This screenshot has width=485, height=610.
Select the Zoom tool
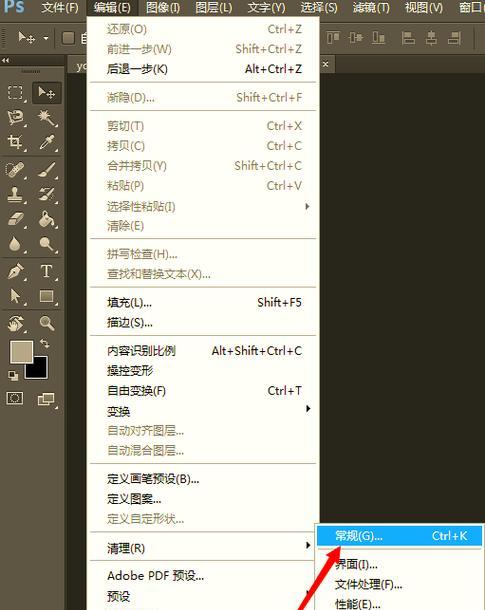click(47, 323)
